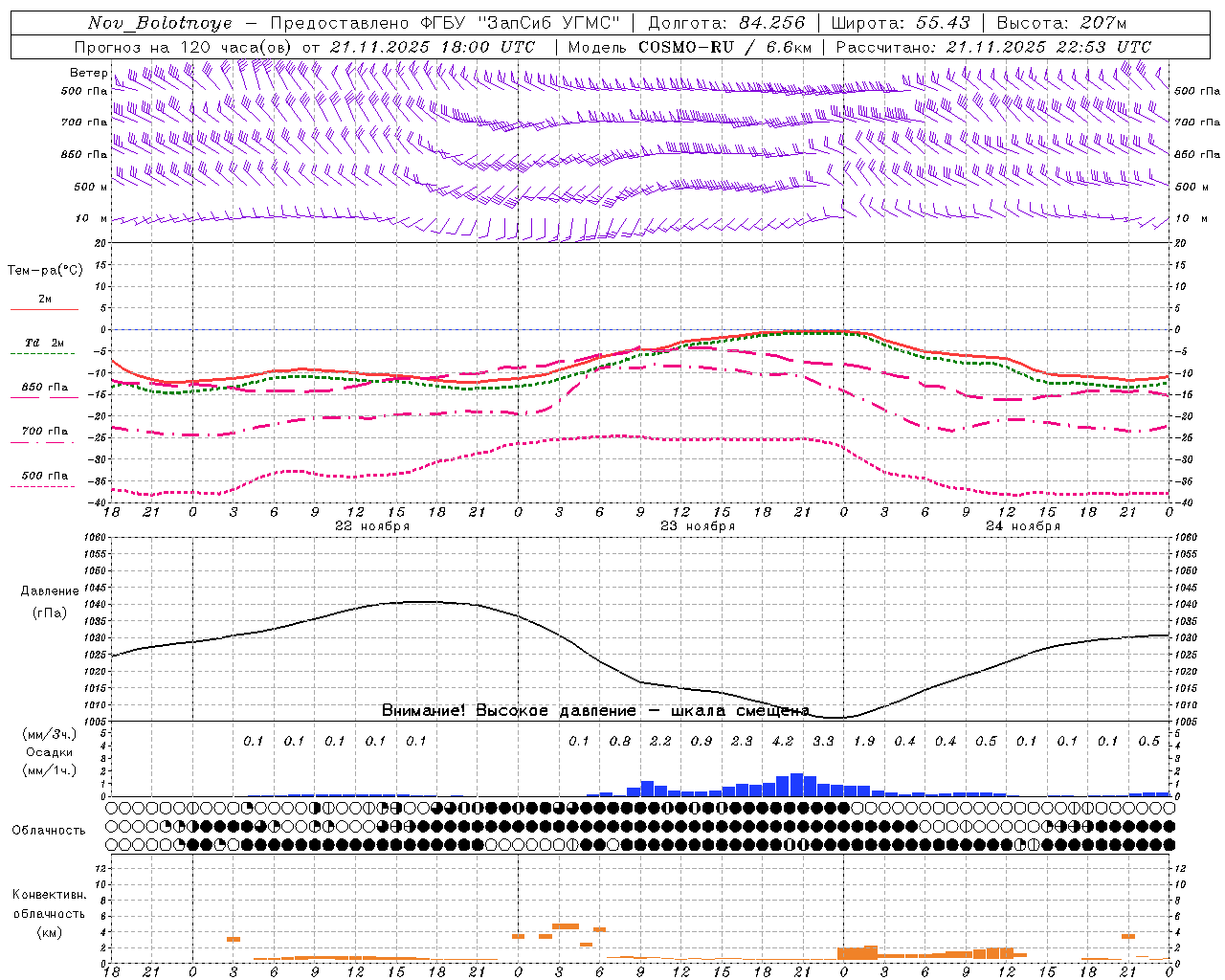Click the (гПа) pressure unit label
Screen dimensions: 1225x980
50,613
